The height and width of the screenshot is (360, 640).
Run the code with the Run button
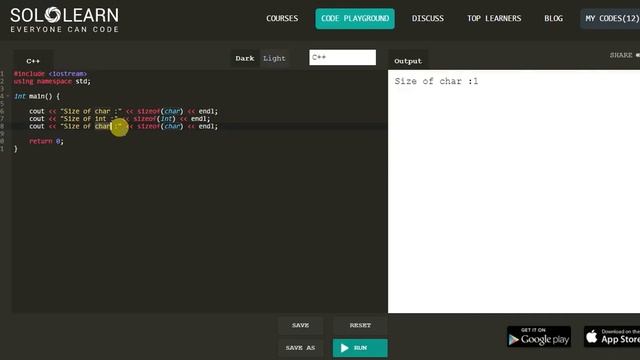tap(360, 348)
